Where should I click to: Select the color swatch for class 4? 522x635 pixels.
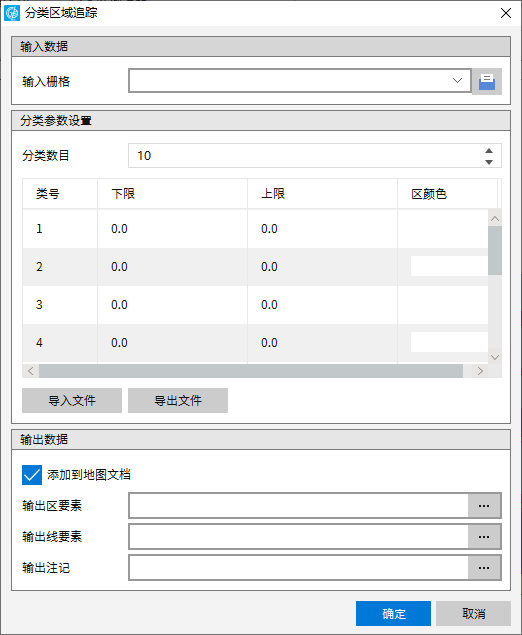coord(449,342)
